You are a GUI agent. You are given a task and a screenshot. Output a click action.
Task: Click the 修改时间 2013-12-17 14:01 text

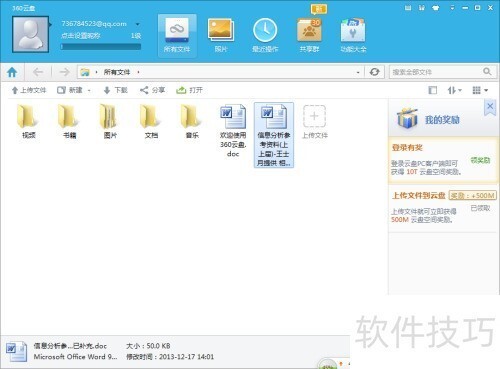[170, 357]
